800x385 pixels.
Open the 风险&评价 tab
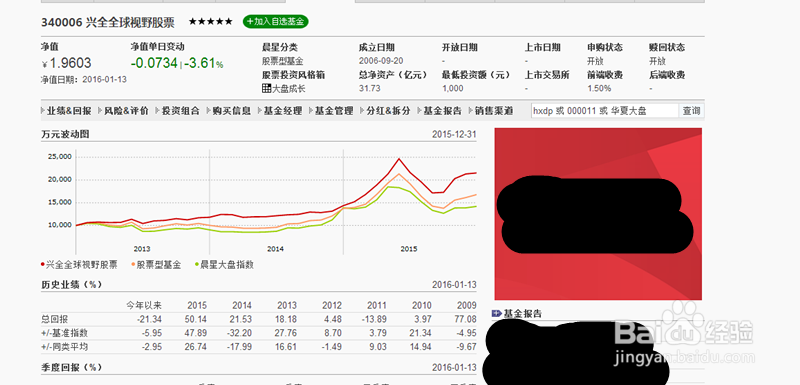click(x=125, y=111)
